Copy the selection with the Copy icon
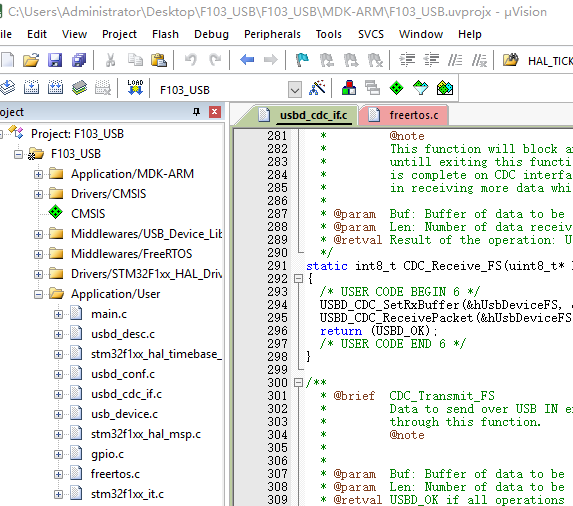The image size is (573, 506). click(x=135, y=60)
